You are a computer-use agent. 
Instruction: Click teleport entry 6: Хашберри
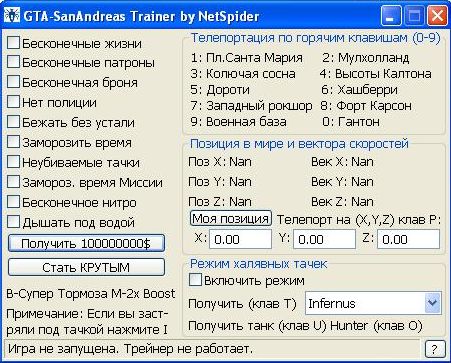[360, 90]
